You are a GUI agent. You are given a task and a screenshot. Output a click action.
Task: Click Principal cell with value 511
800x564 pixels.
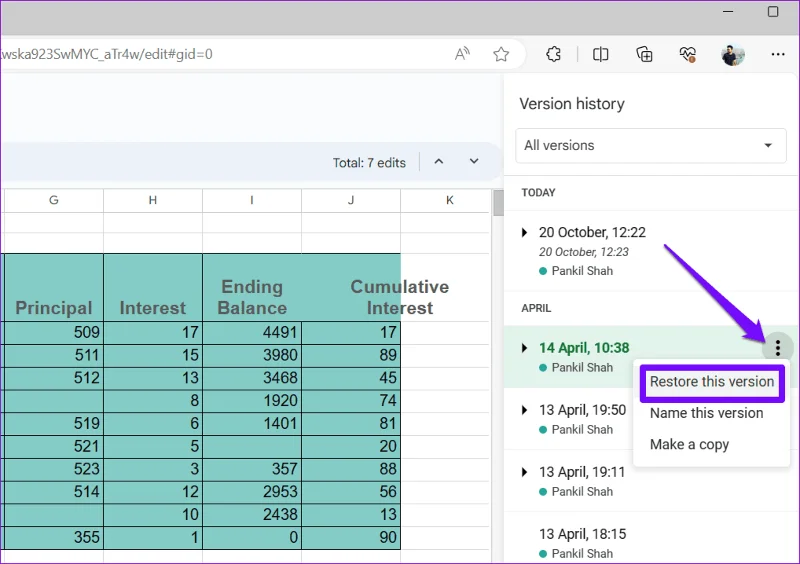pyautogui.click(x=54, y=355)
